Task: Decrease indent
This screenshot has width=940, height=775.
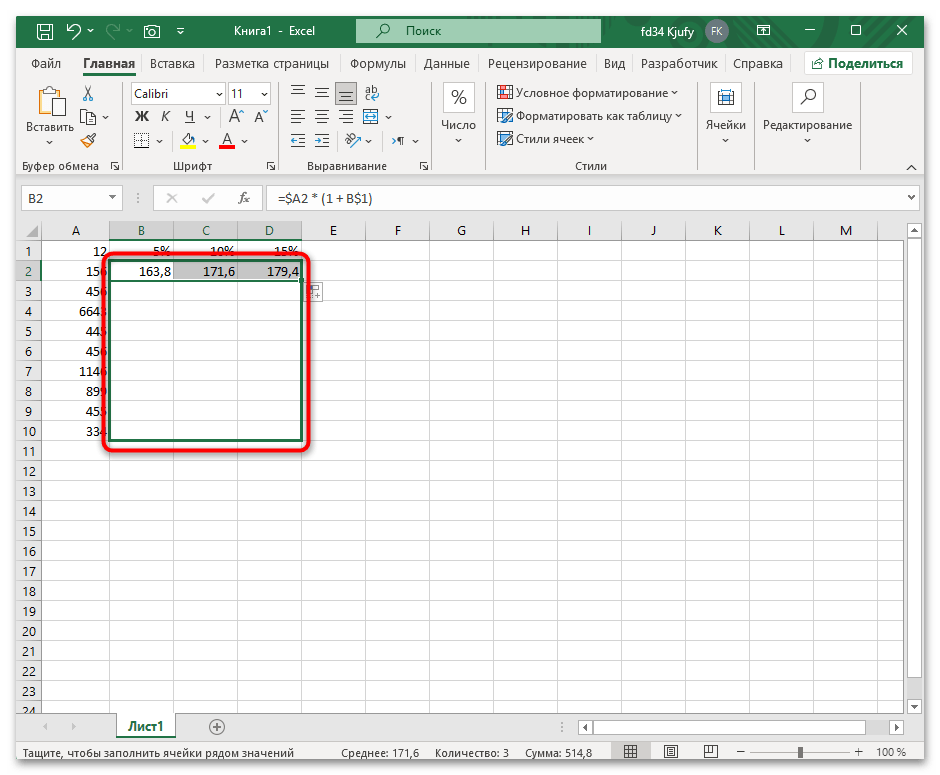Action: (x=298, y=141)
